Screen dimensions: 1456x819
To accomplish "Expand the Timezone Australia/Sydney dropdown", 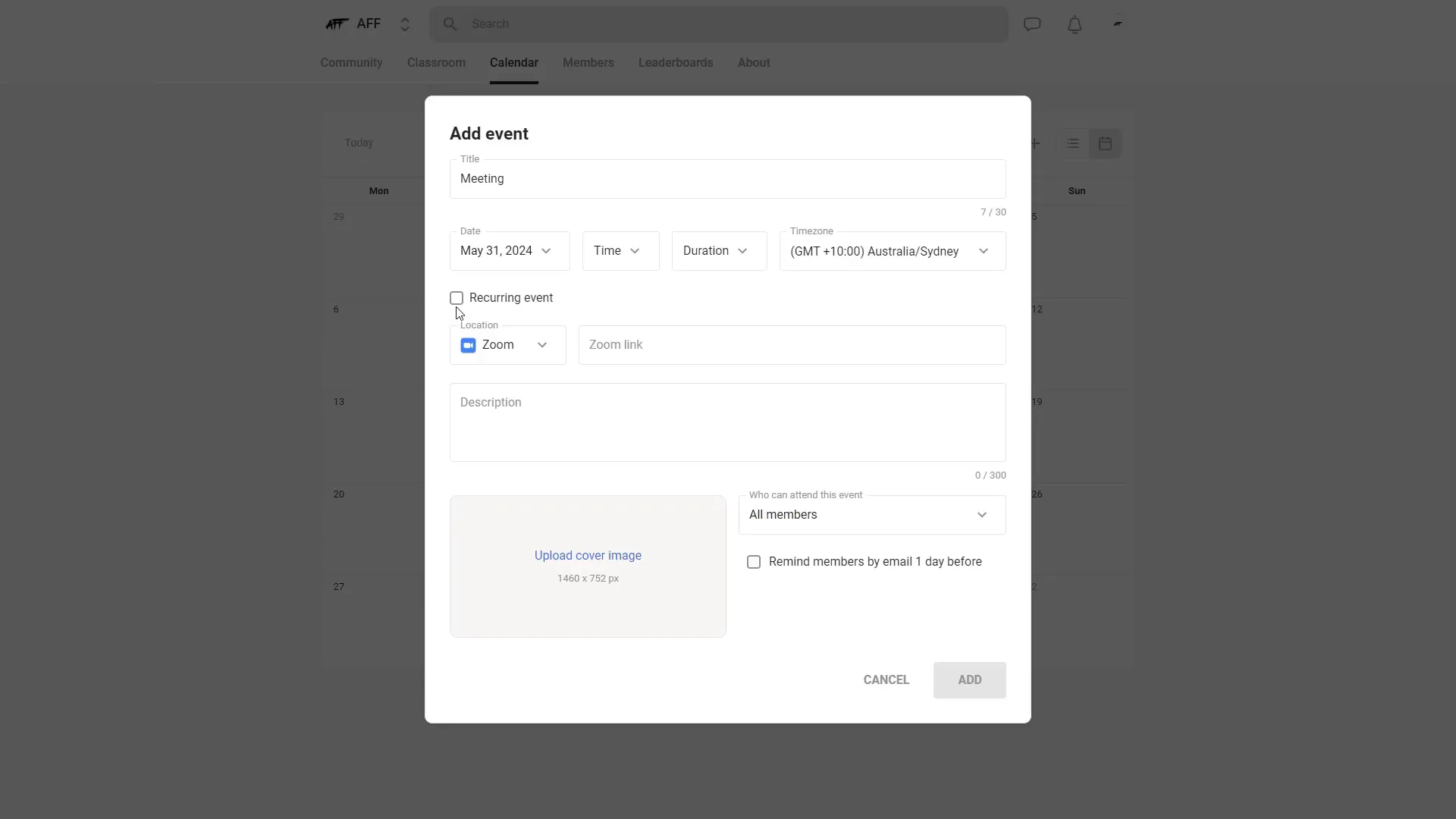I will click(x=893, y=251).
